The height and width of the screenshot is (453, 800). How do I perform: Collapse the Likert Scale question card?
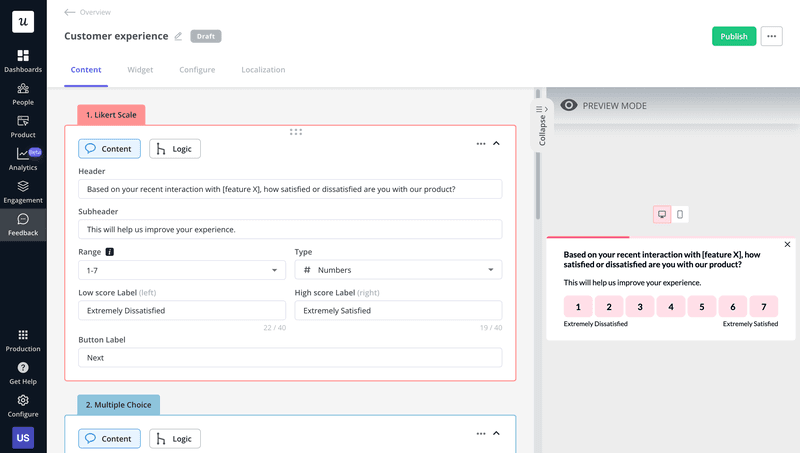point(497,144)
